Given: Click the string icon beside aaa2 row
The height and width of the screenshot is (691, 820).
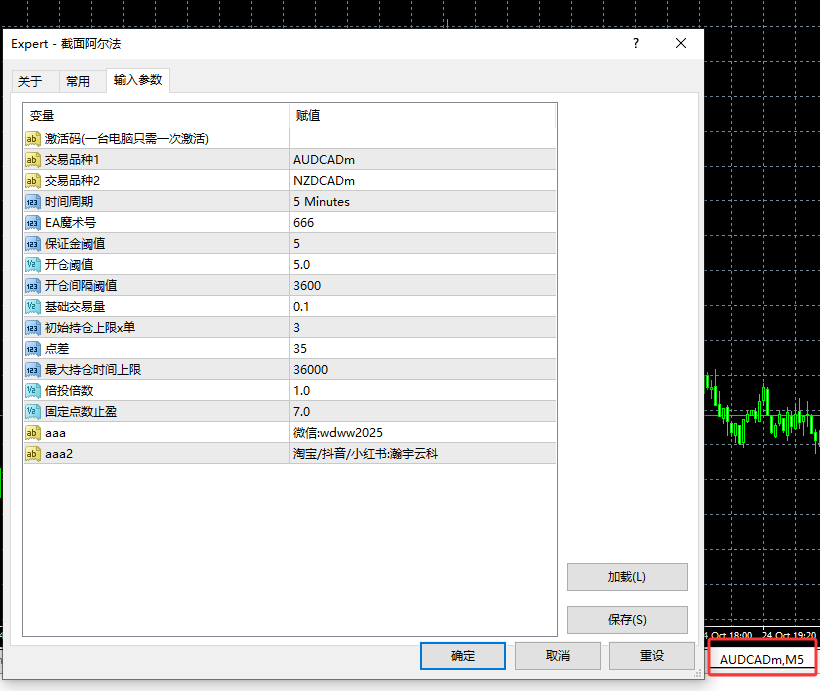Looking at the screenshot, I should pos(32,454).
